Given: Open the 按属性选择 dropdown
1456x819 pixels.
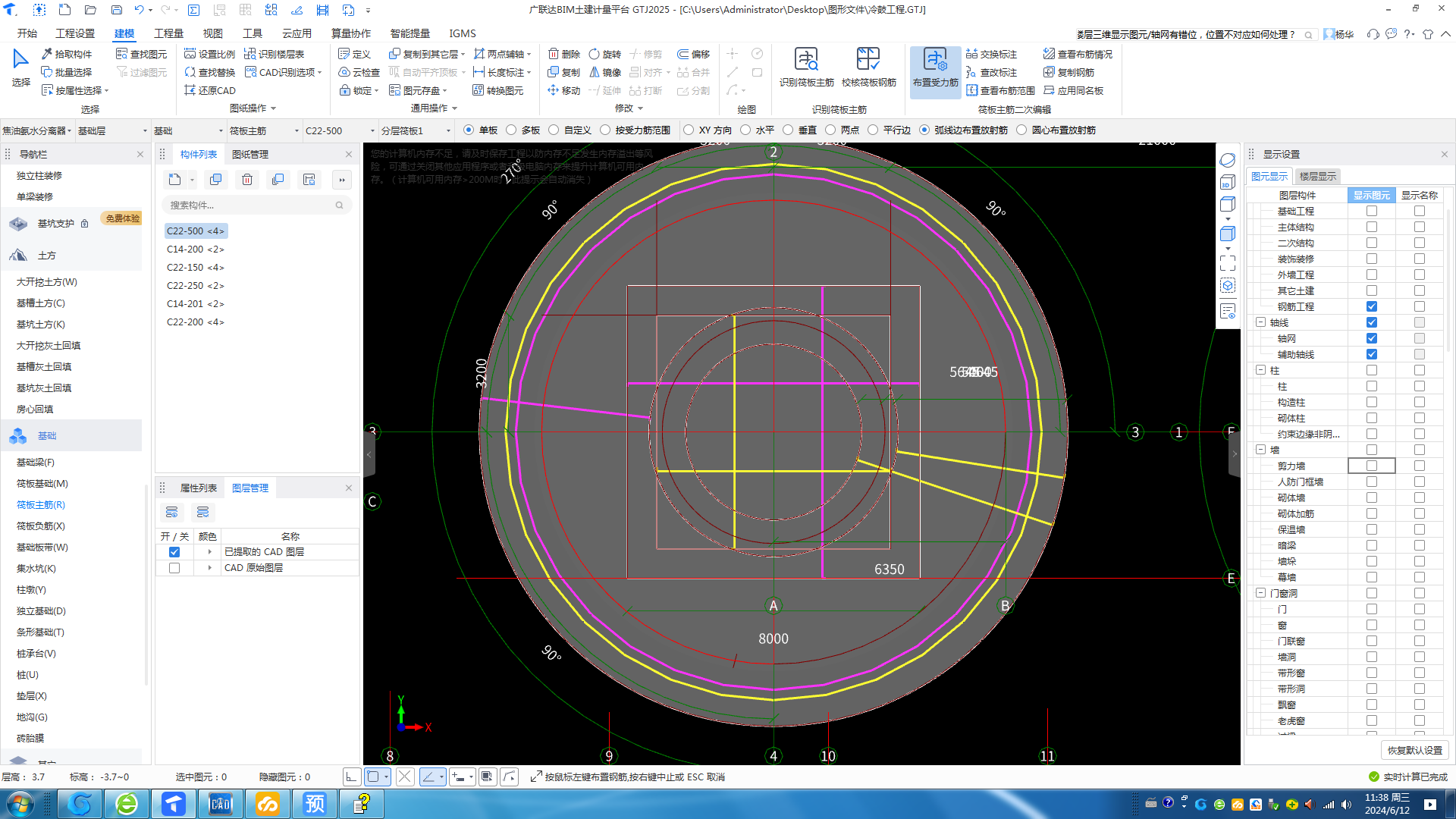Looking at the screenshot, I should (75, 90).
